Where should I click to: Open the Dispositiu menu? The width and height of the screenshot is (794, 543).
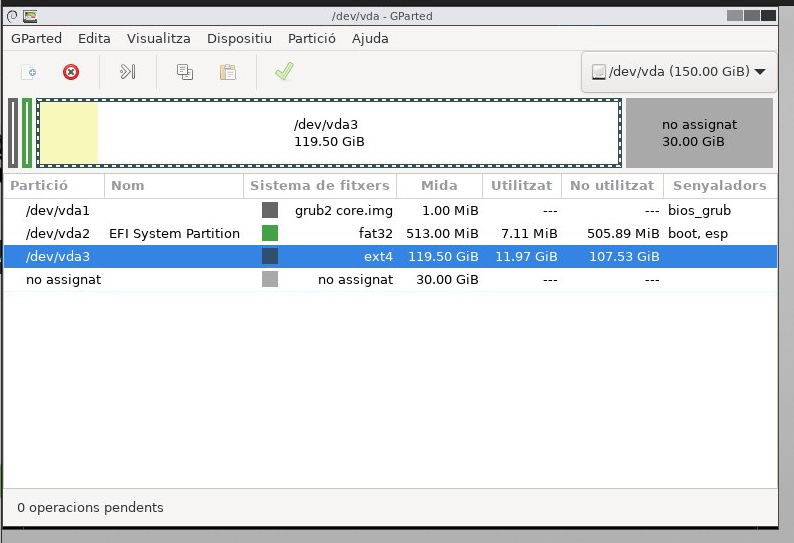point(239,38)
